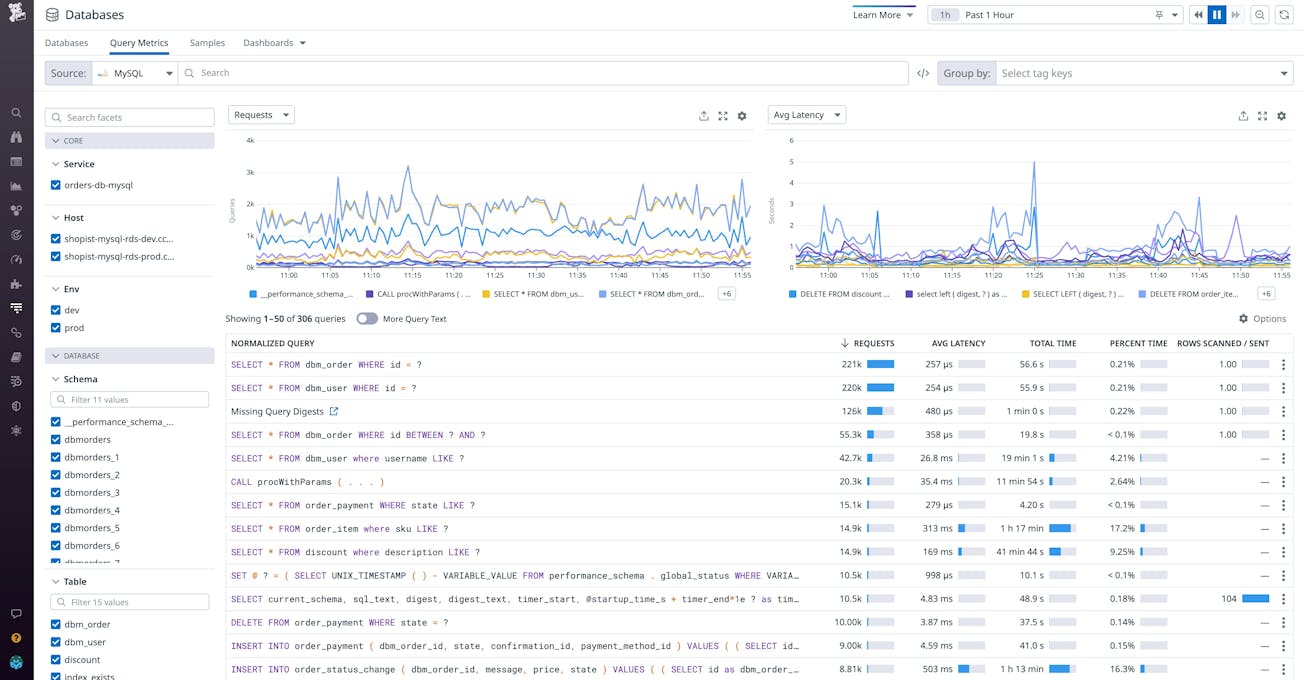Open the Requests chart export icon
The width and height of the screenshot is (1304, 680).
pyautogui.click(x=703, y=115)
